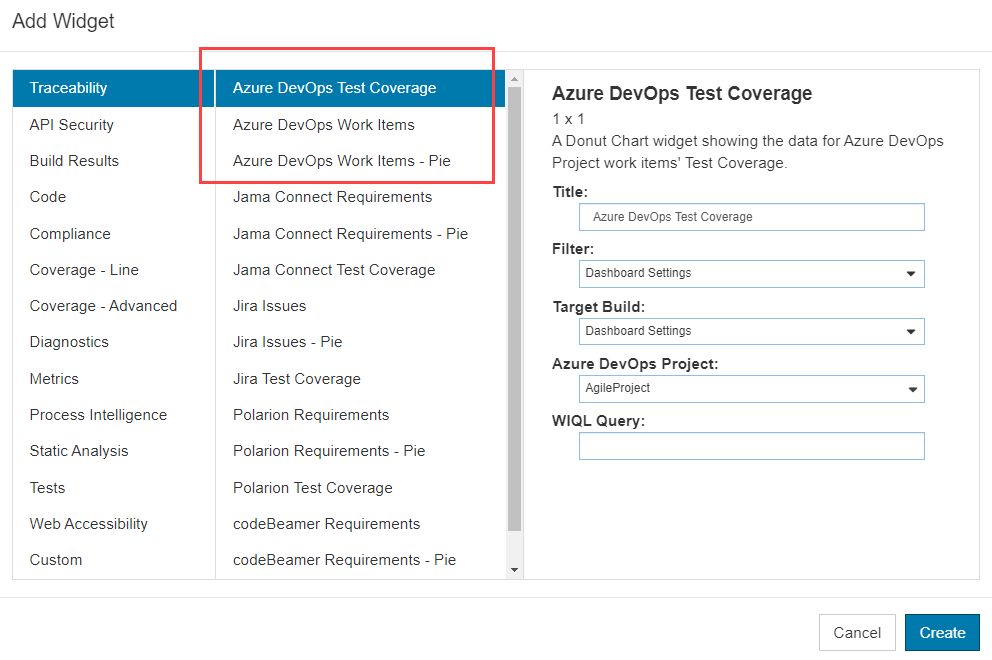The width and height of the screenshot is (992, 660).
Task: Choose the Jira Issues widget
Action: pos(270,306)
